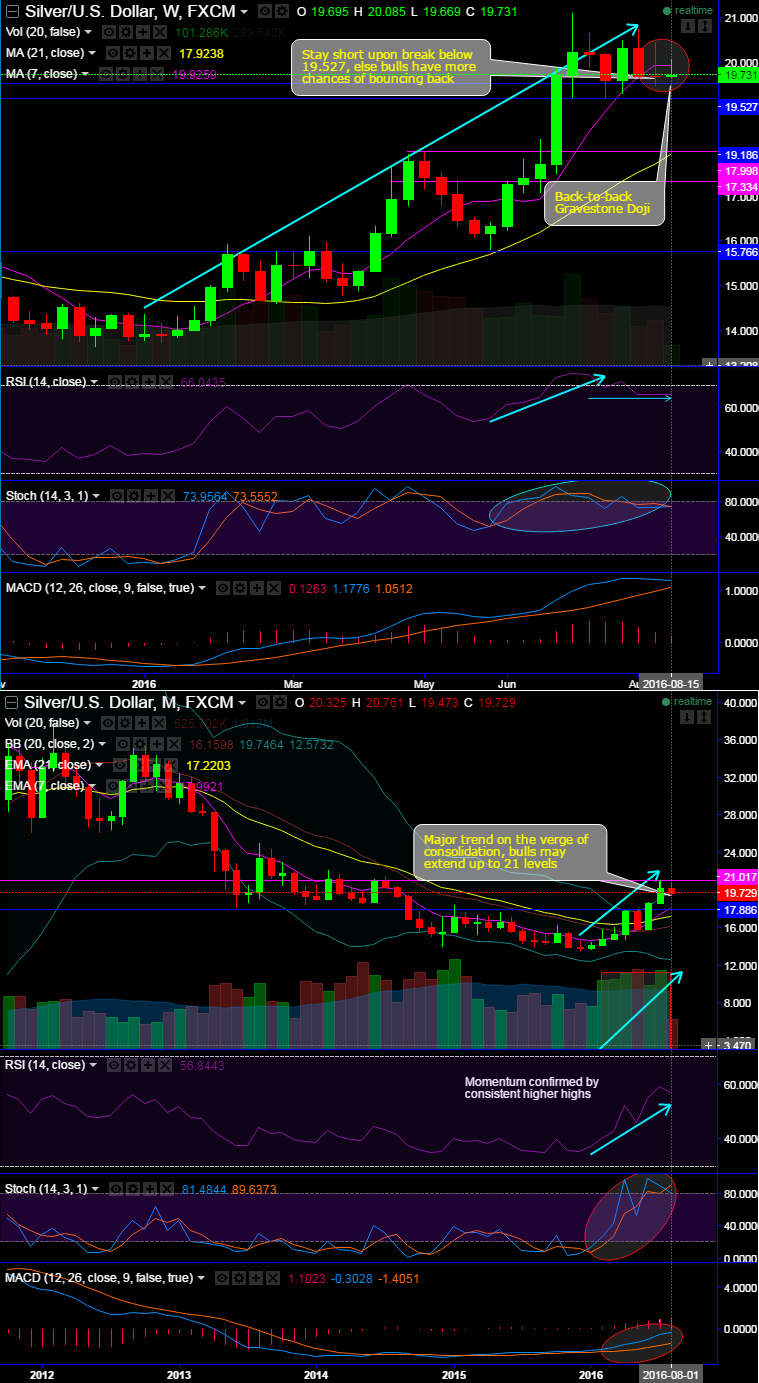Open settings gear for weekly RSI (14, close)
Viewport: 759px width, 1383px height.
[131, 382]
